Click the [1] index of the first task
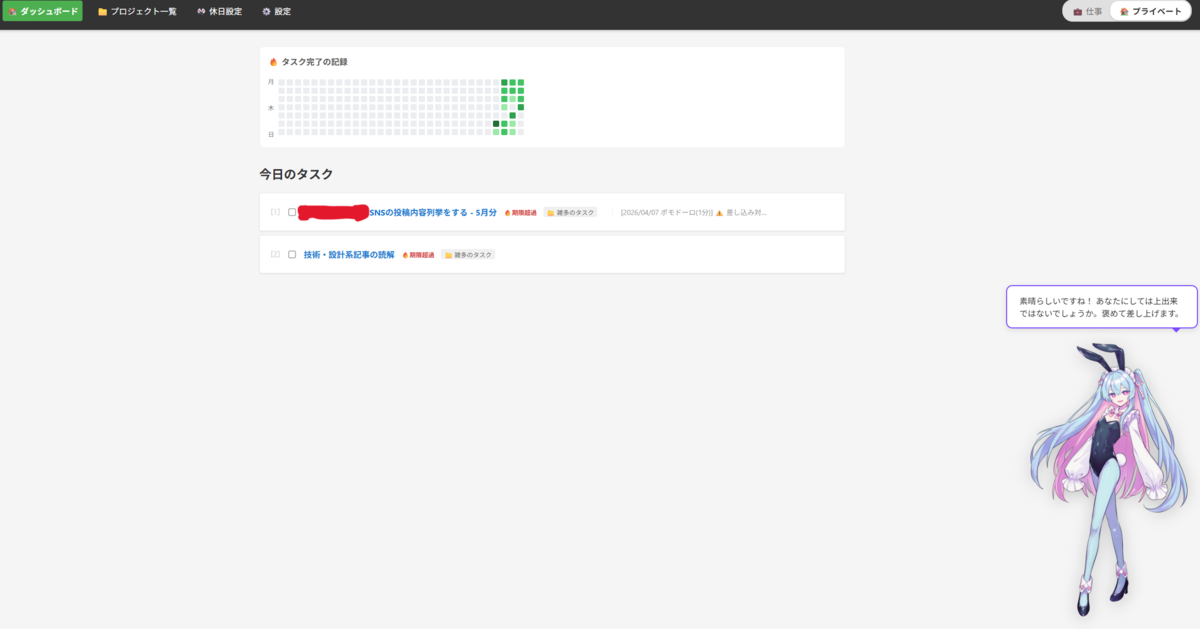1200x629 pixels. pos(275,212)
